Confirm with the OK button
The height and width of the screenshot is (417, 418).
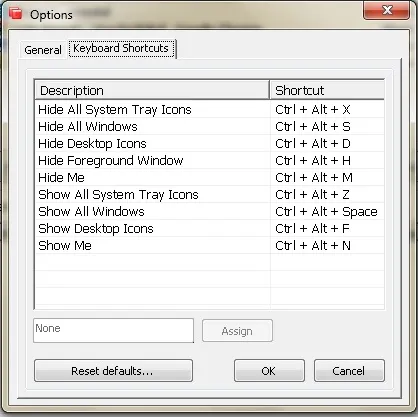click(269, 370)
